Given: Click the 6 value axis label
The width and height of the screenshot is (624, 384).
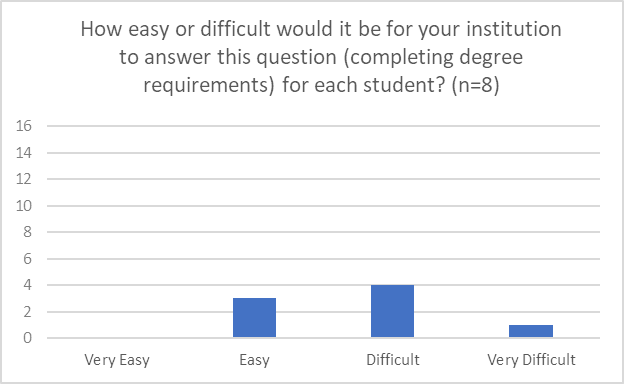Looking at the screenshot, I should 27,259.
